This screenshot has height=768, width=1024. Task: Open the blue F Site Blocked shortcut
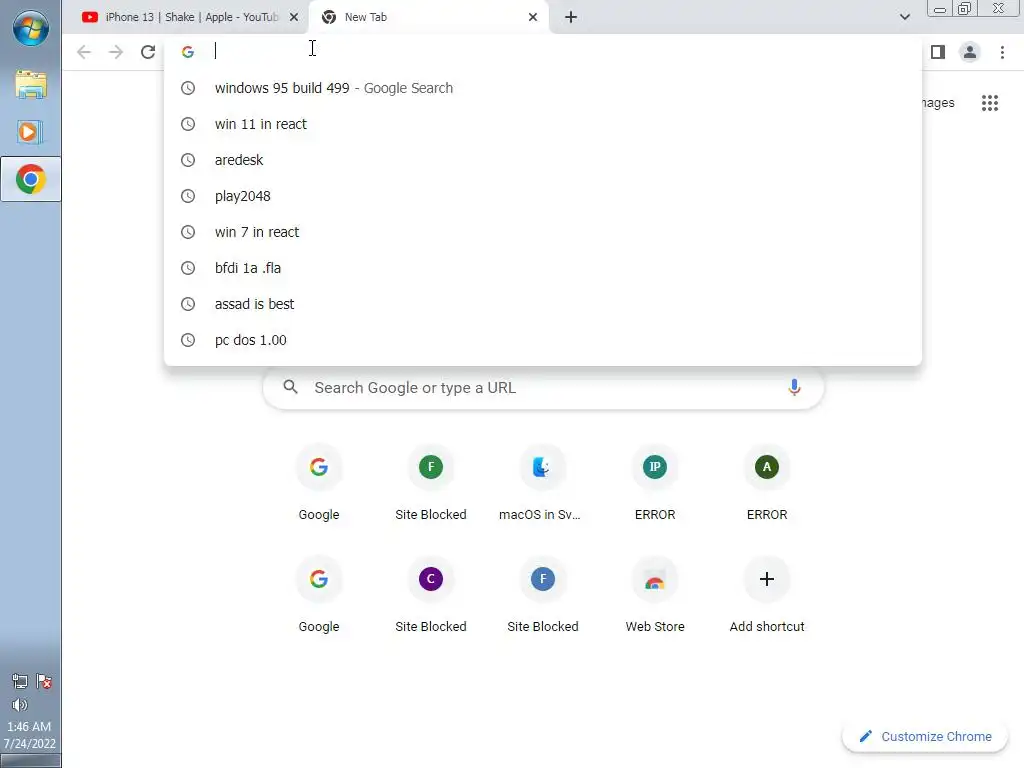[543, 596]
